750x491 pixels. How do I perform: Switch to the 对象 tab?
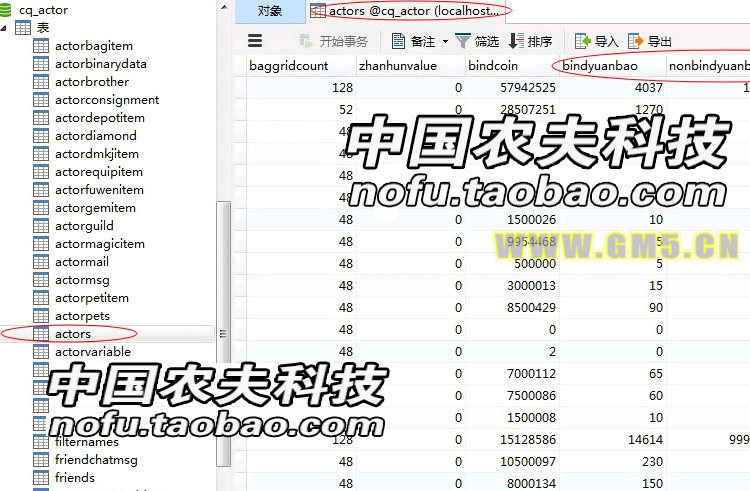coord(269,11)
